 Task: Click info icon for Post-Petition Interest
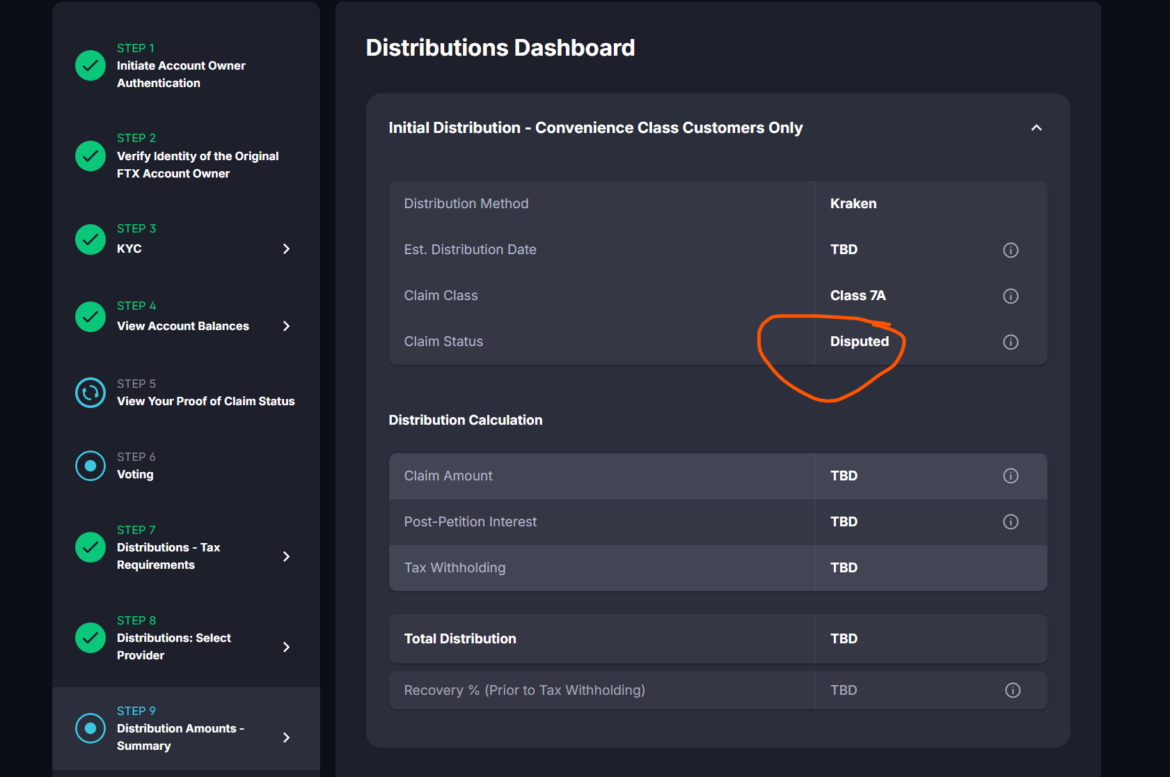(1010, 522)
